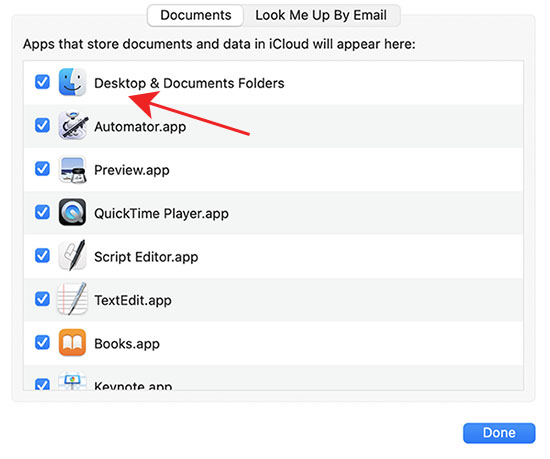Toggle the Preview.app checkbox
This screenshot has height=459, width=550.
[x=42, y=169]
